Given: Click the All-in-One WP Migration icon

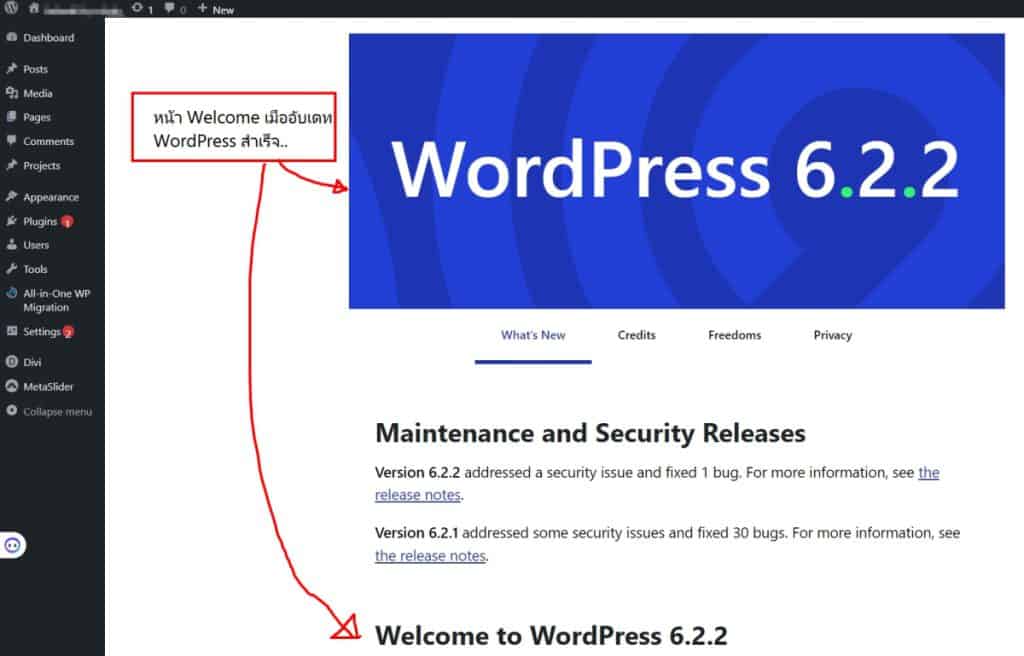Looking at the screenshot, I should coord(12,293).
